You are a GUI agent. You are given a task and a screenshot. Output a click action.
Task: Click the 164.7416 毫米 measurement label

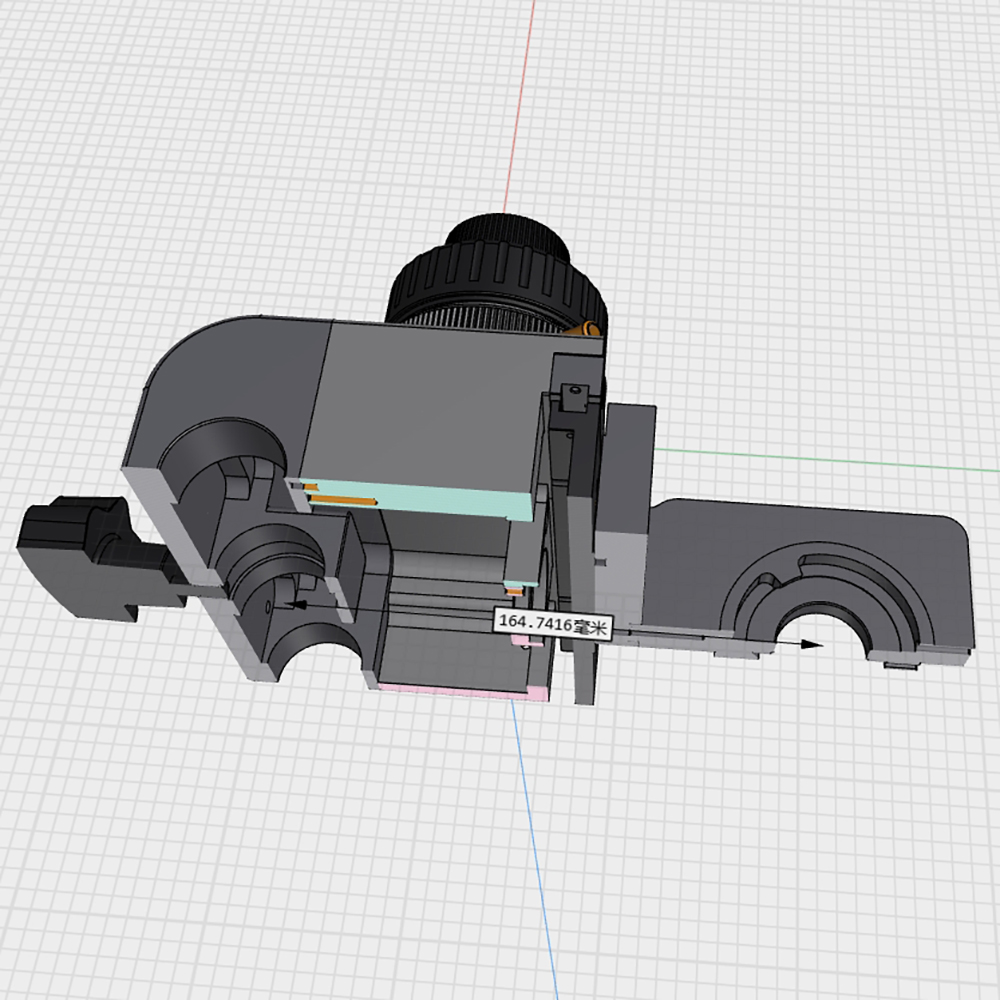tap(553, 622)
